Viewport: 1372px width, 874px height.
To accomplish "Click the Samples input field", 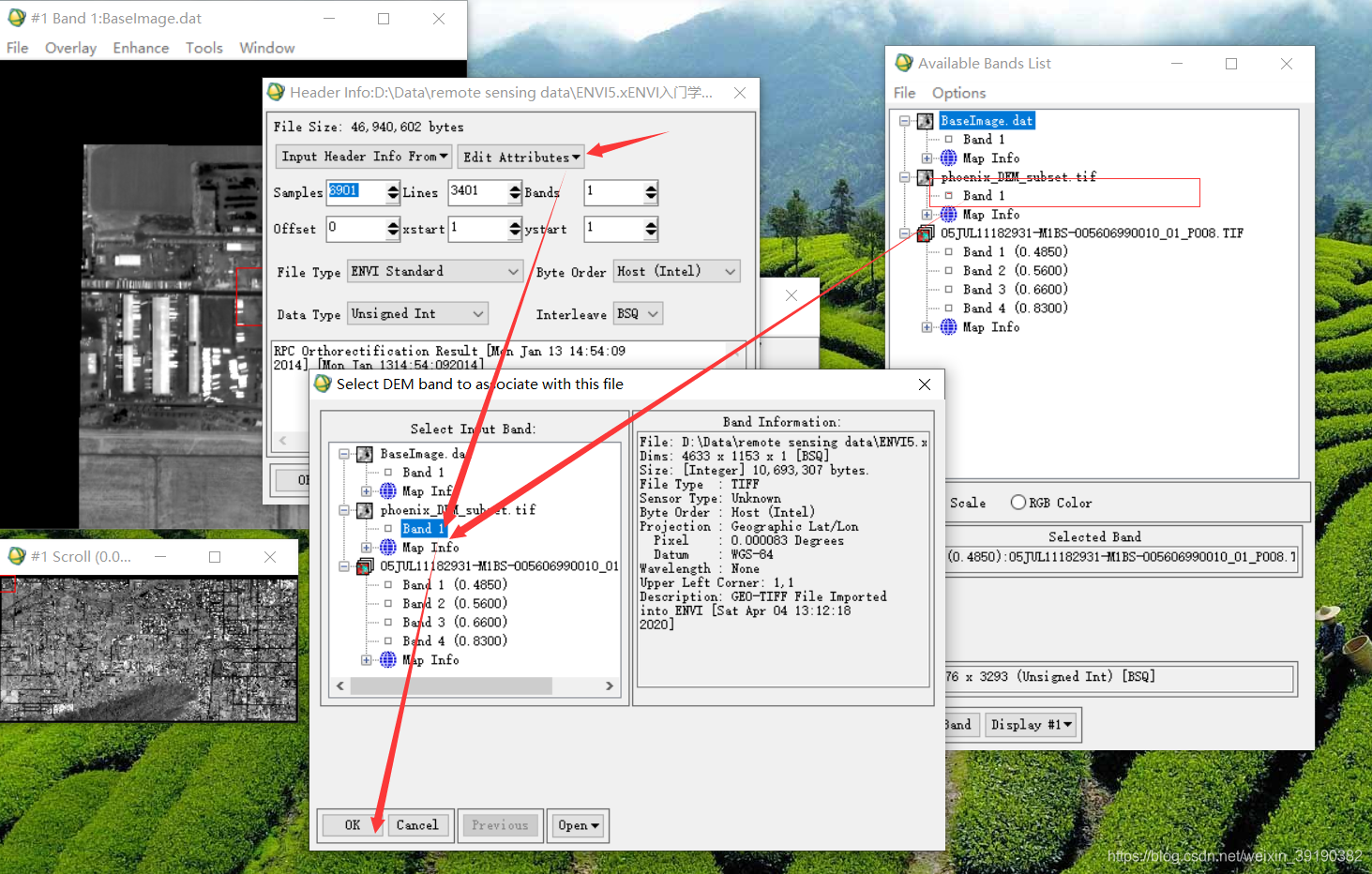I will [356, 192].
